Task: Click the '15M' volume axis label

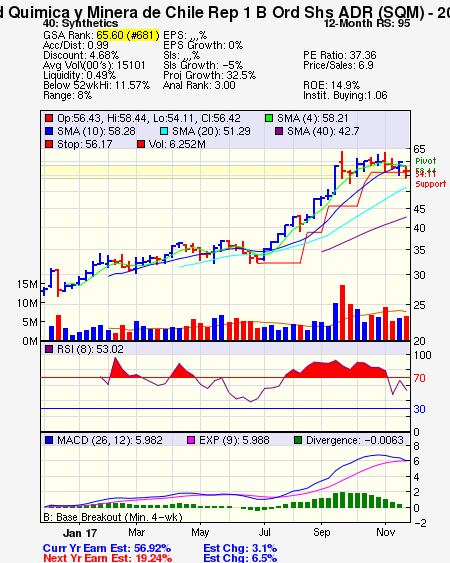Action: 27,284
